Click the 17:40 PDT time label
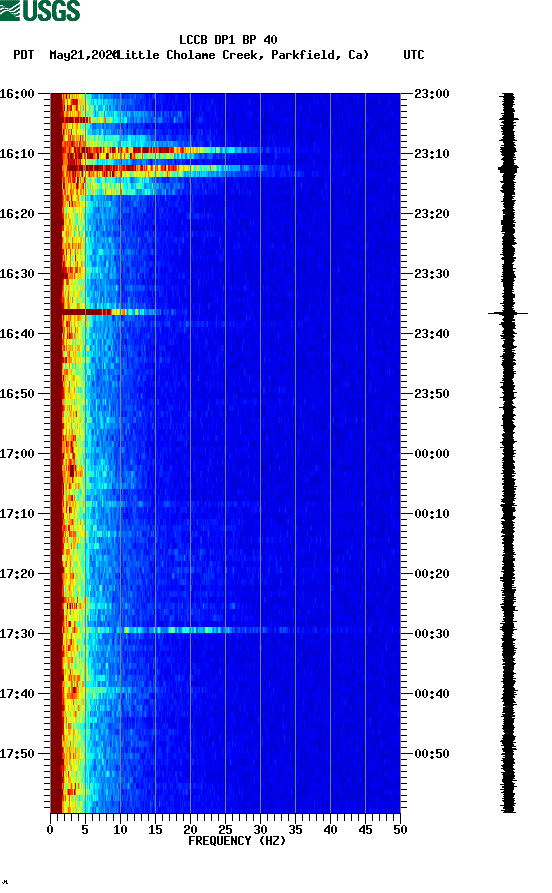Image resolution: width=552 pixels, height=893 pixels. (17, 694)
